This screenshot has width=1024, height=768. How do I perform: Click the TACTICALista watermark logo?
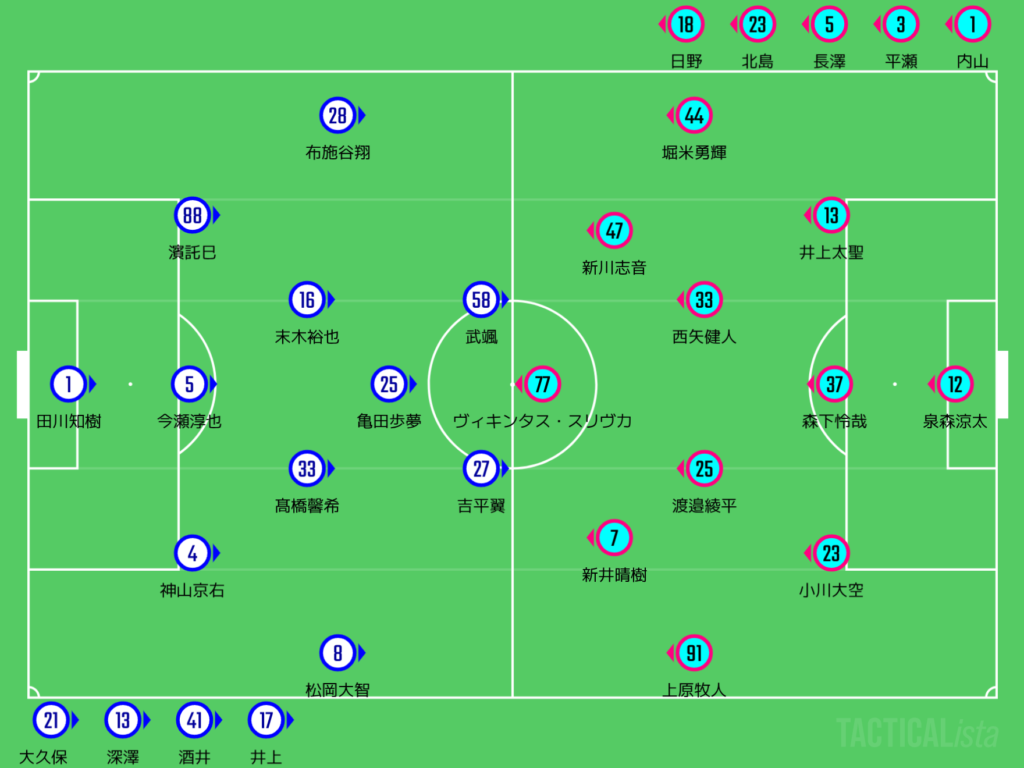(917, 733)
